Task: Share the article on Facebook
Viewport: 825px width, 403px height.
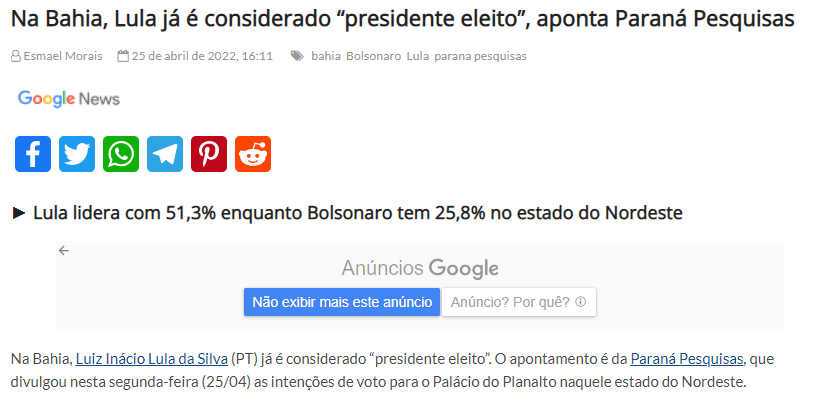Action: [x=33, y=154]
